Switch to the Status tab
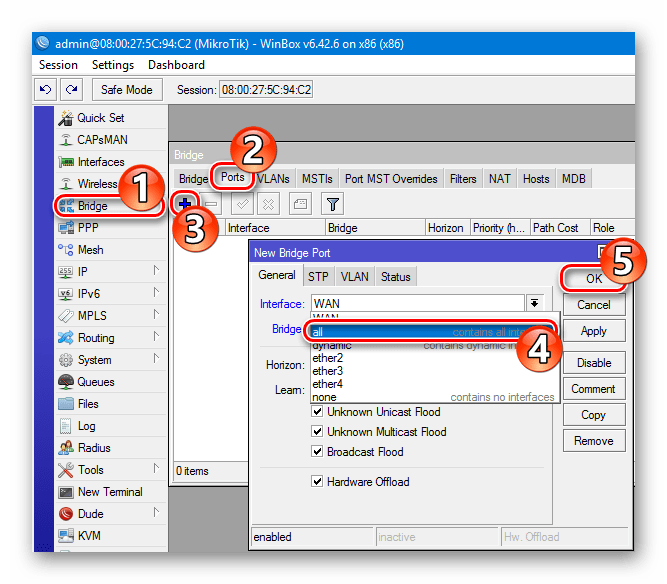Viewport: 667px width, 584px height. pyautogui.click(x=396, y=277)
